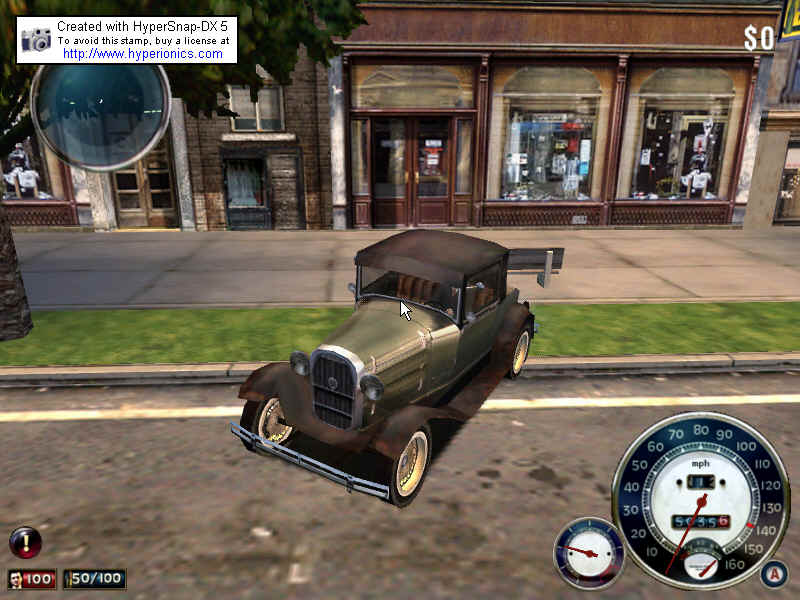The width and height of the screenshot is (800, 600).
Task: Click the odometer reading on the speedometer
Action: (x=701, y=522)
